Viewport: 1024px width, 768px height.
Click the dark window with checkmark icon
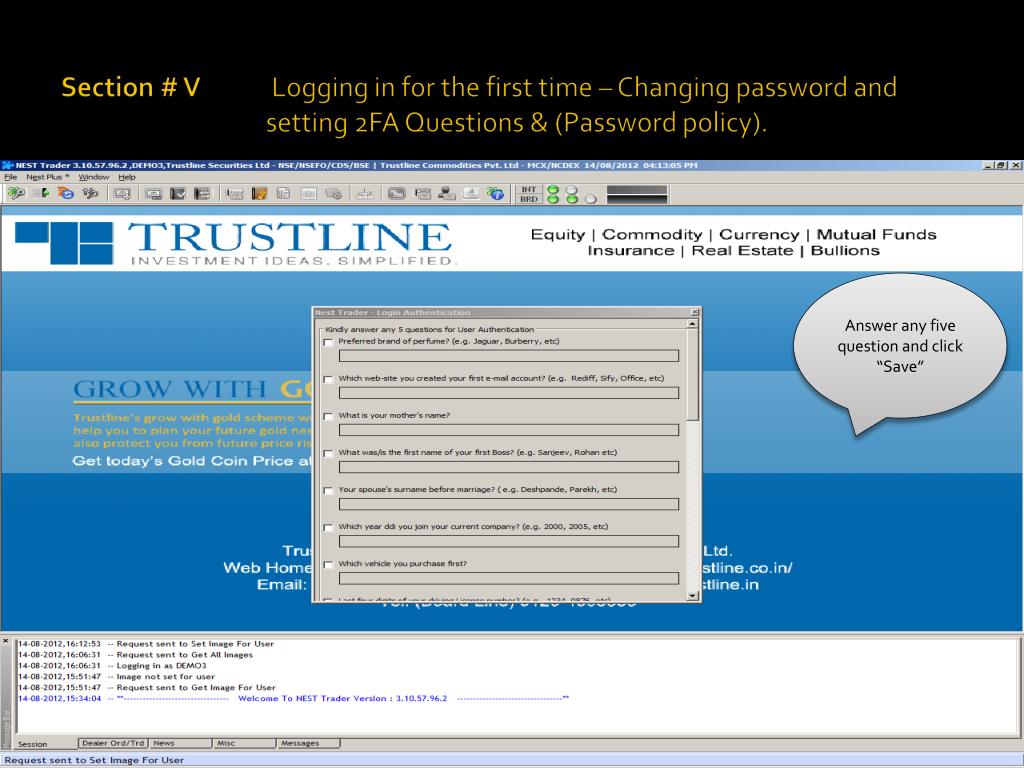point(178,194)
